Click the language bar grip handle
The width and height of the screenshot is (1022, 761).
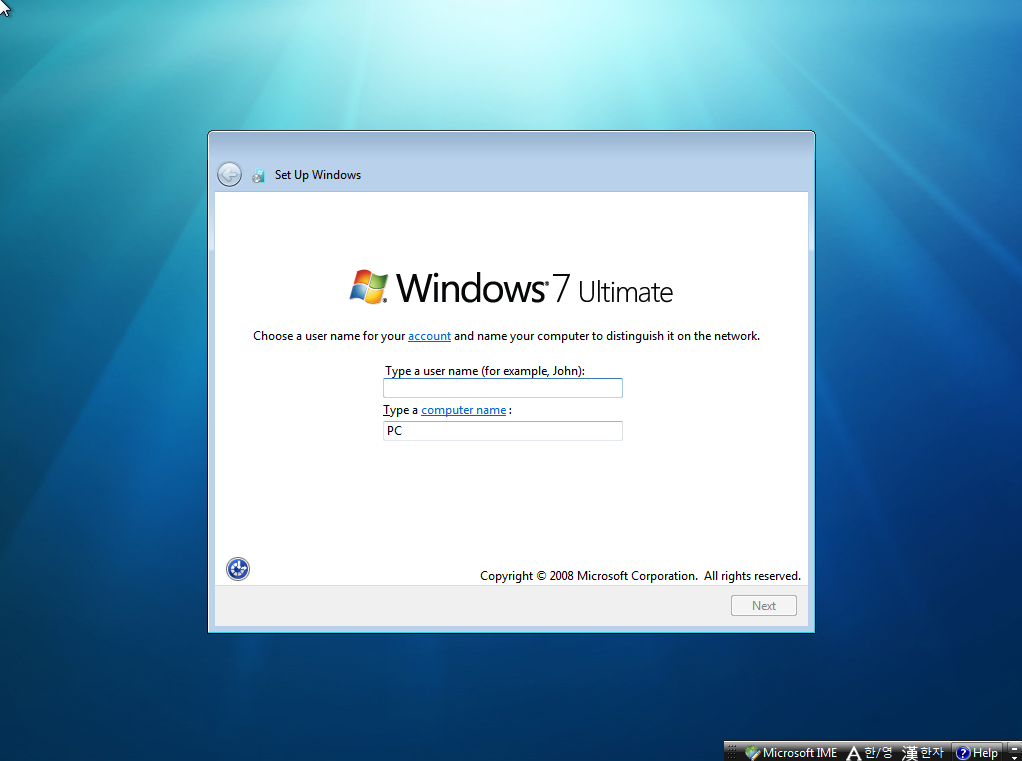(x=731, y=753)
